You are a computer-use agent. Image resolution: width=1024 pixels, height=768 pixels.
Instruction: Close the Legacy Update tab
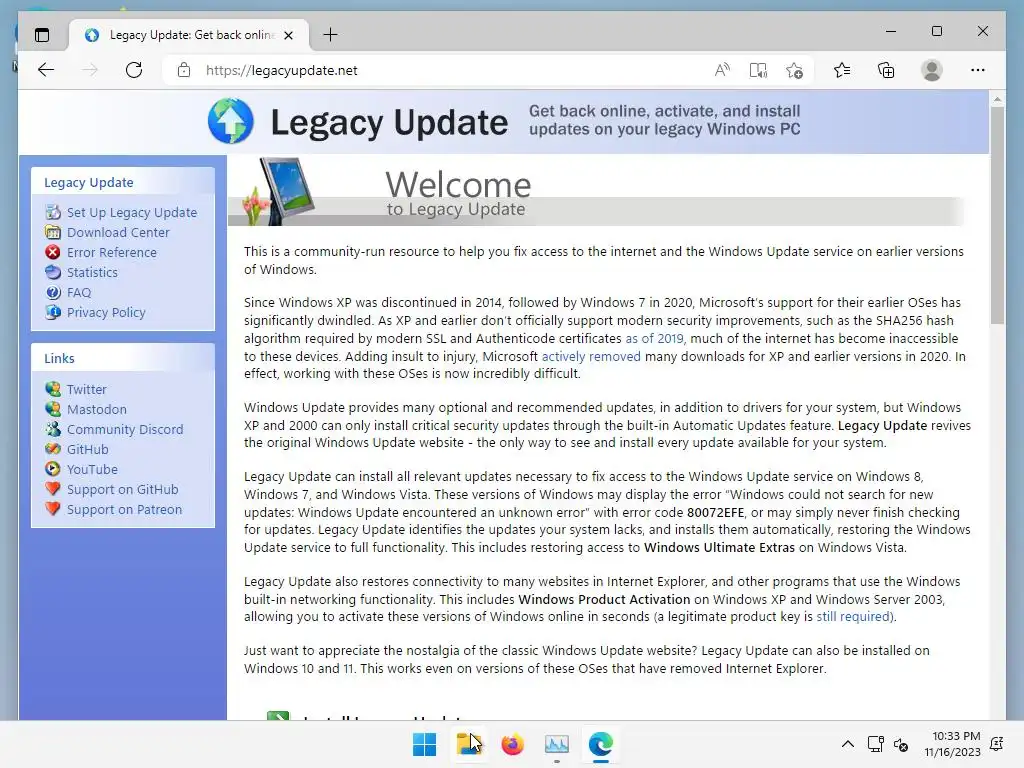[289, 35]
